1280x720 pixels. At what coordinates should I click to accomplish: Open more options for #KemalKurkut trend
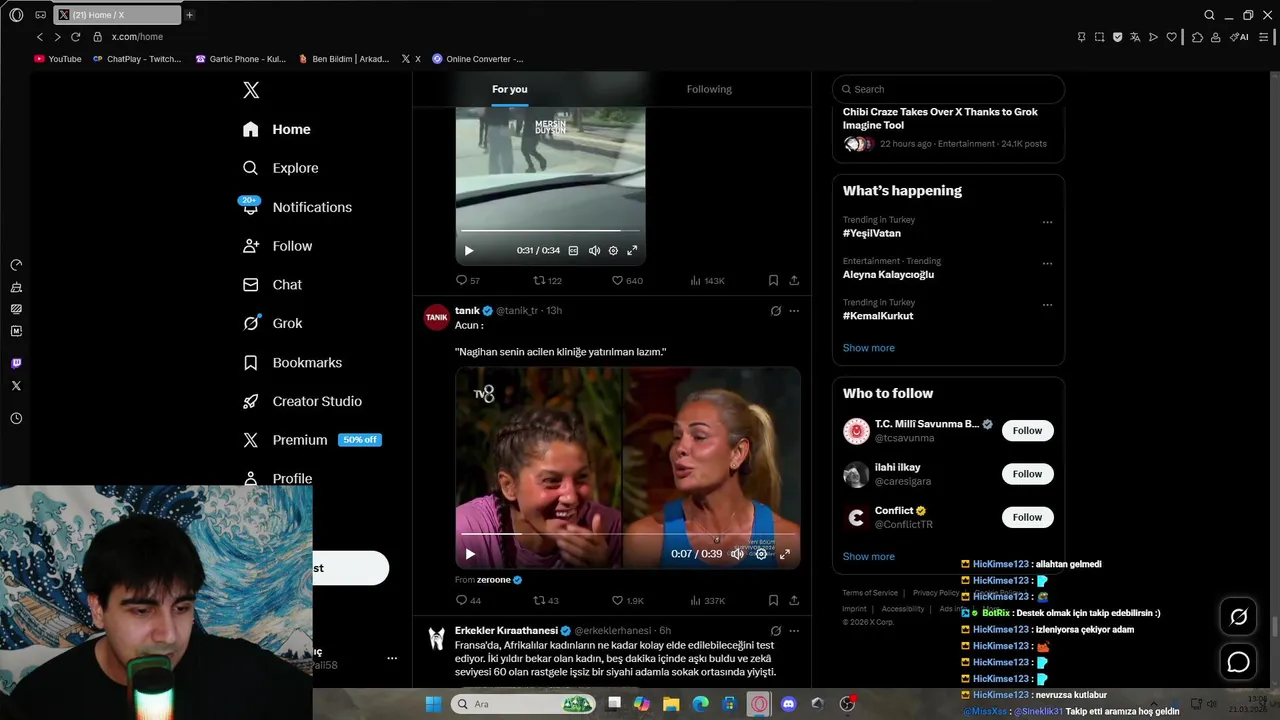(1047, 305)
